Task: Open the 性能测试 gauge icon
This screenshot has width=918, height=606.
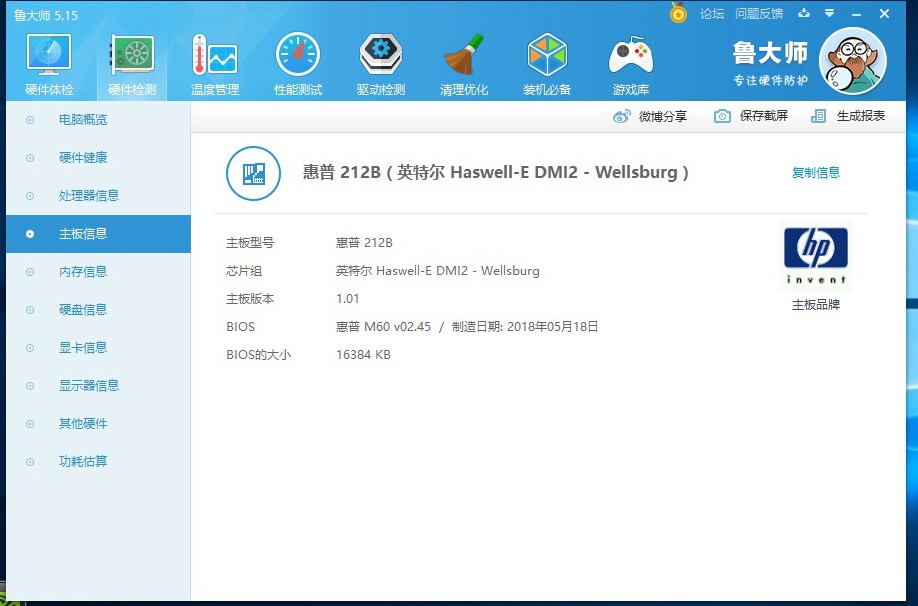Action: (298, 54)
